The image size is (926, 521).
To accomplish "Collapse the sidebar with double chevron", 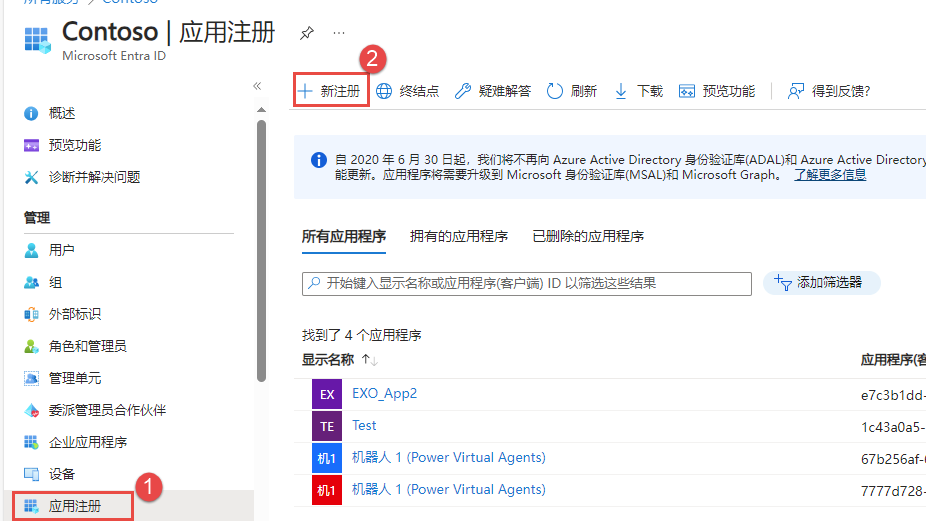I will [257, 86].
